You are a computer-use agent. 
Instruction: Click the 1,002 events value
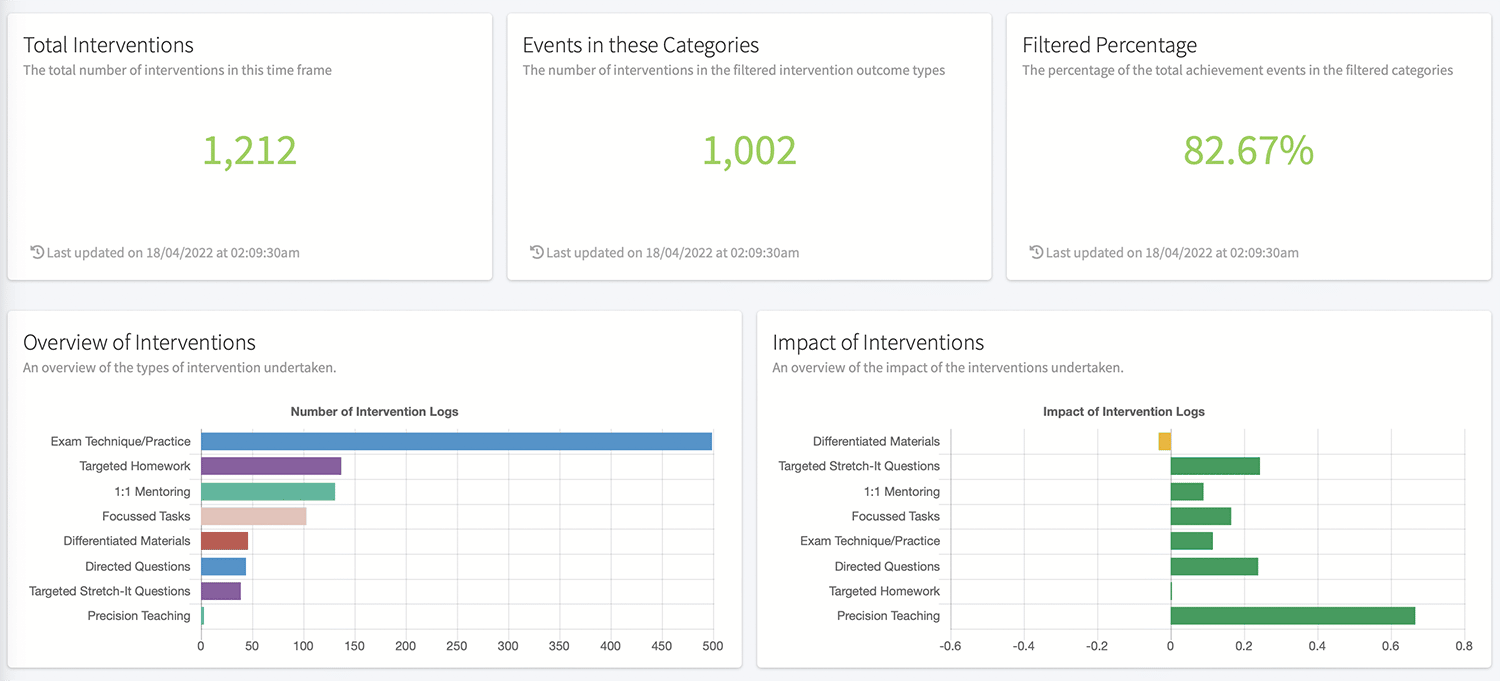[x=749, y=150]
